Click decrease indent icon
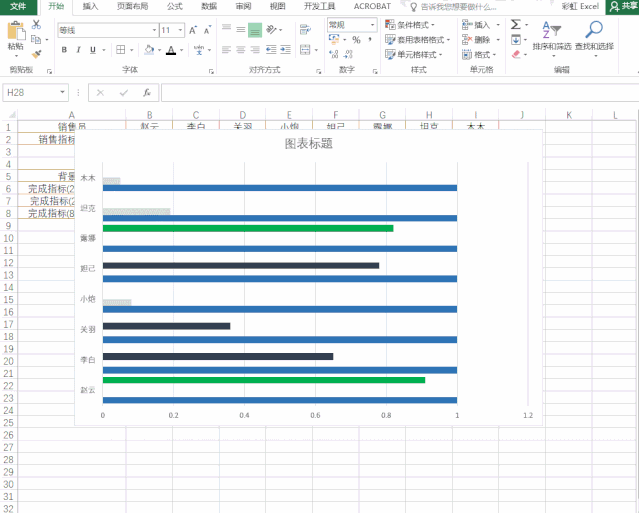Image resolution: width=639 pixels, height=513 pixels. [x=271, y=50]
